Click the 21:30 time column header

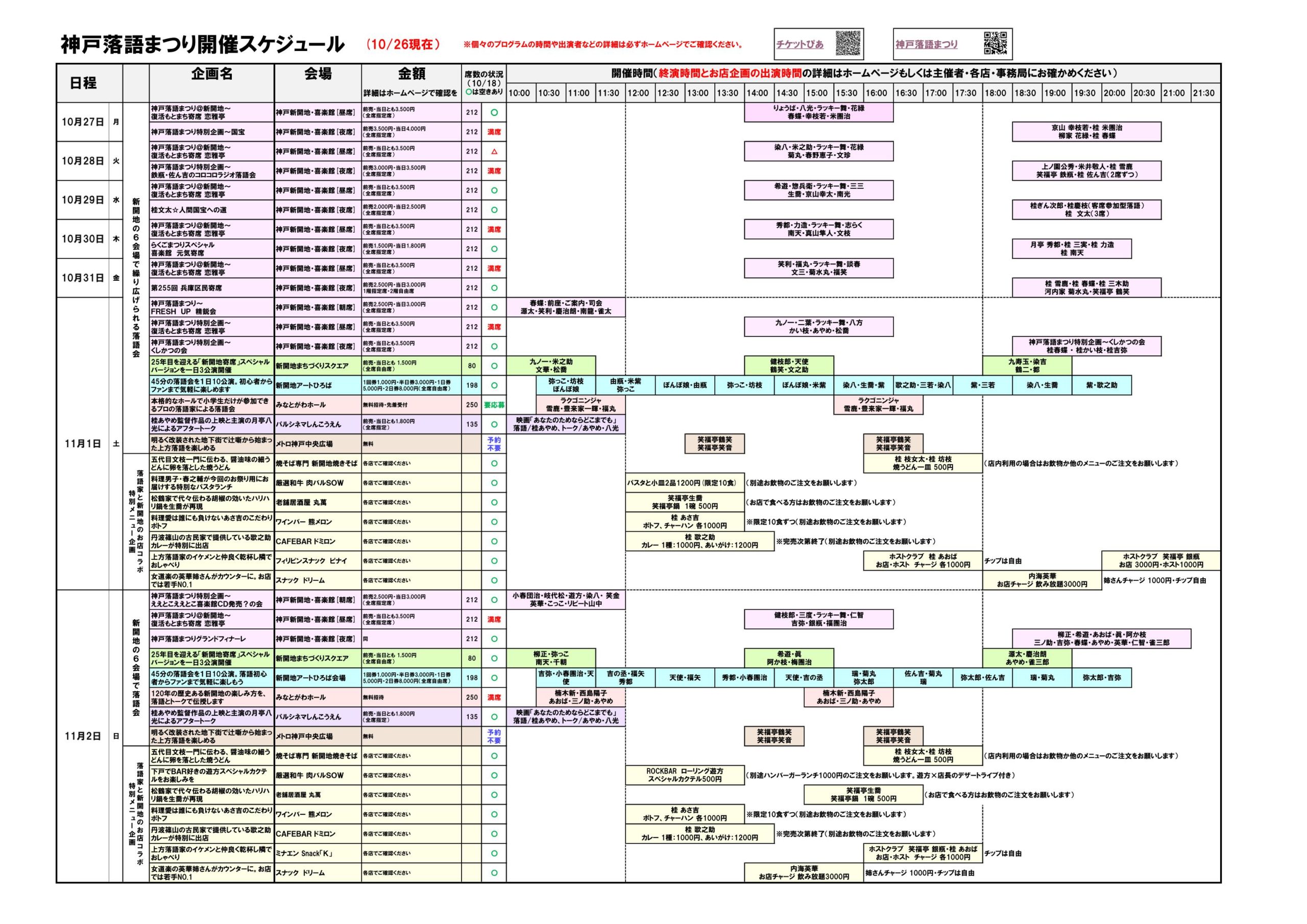pyautogui.click(x=1203, y=93)
